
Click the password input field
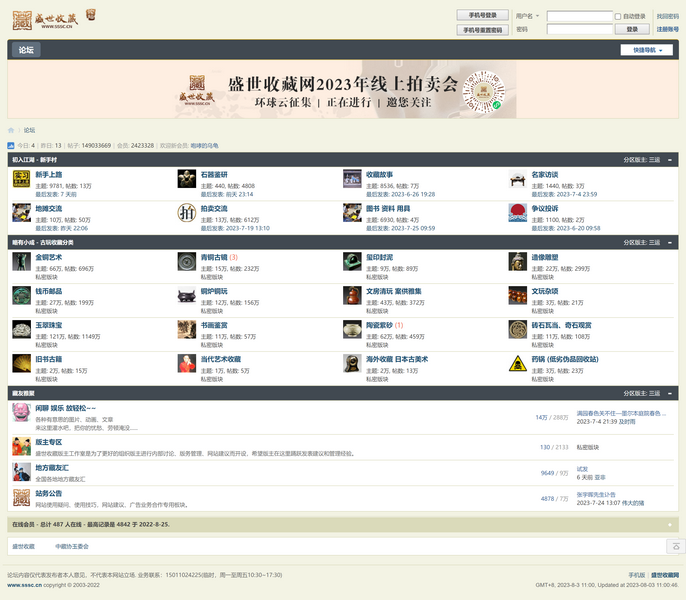(579, 29)
